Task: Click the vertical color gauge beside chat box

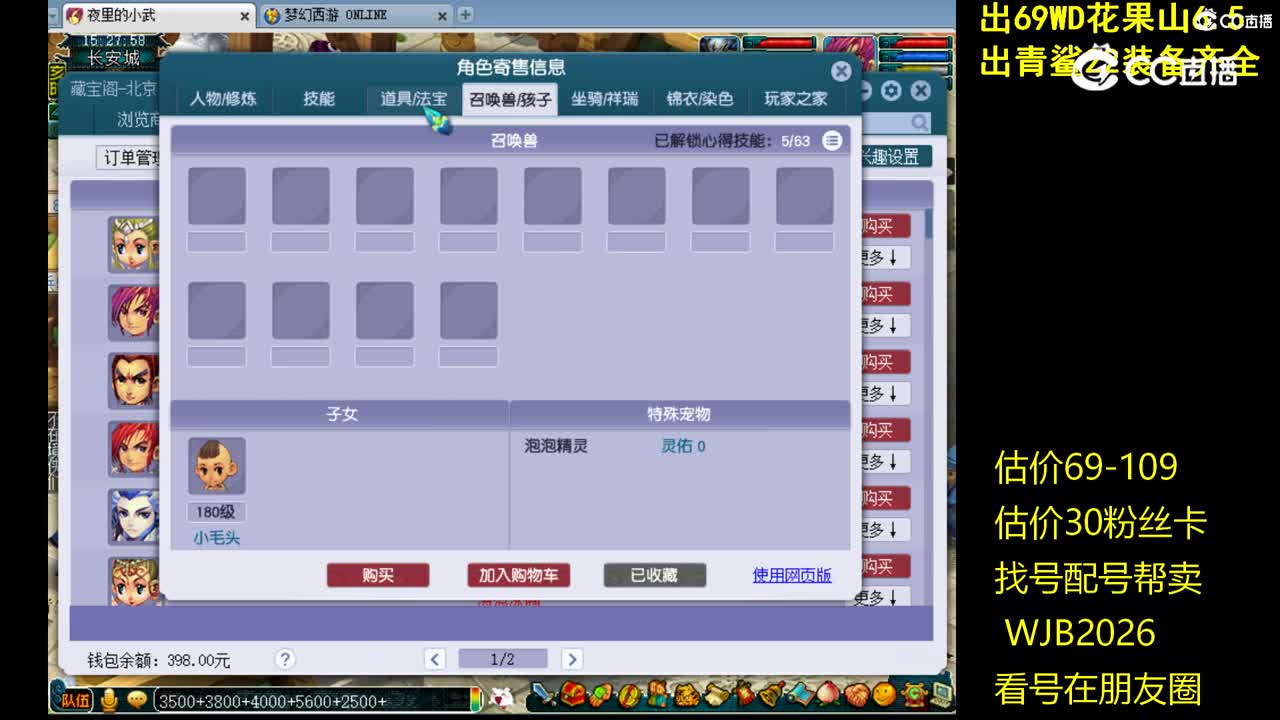Action: click(x=476, y=698)
